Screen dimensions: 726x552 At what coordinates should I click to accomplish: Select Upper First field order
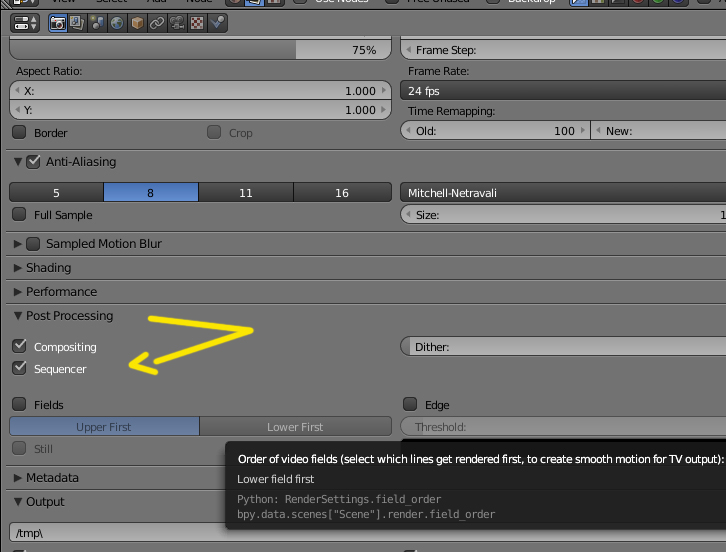pos(105,427)
